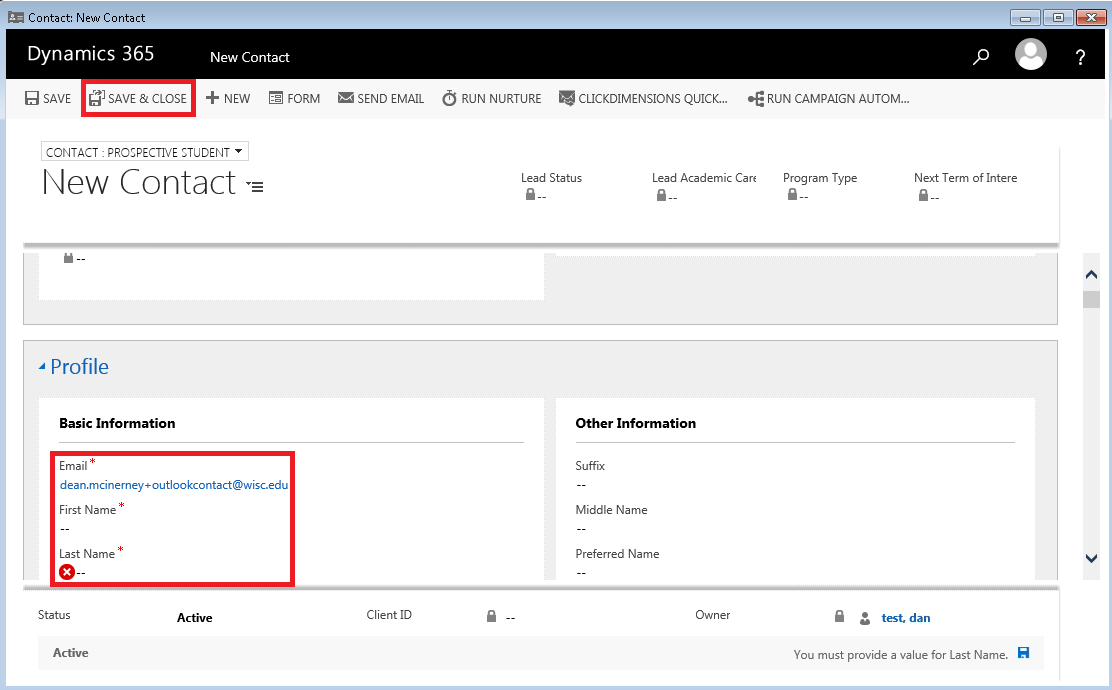
Task: Open the Form toolbar option
Action: point(295,99)
